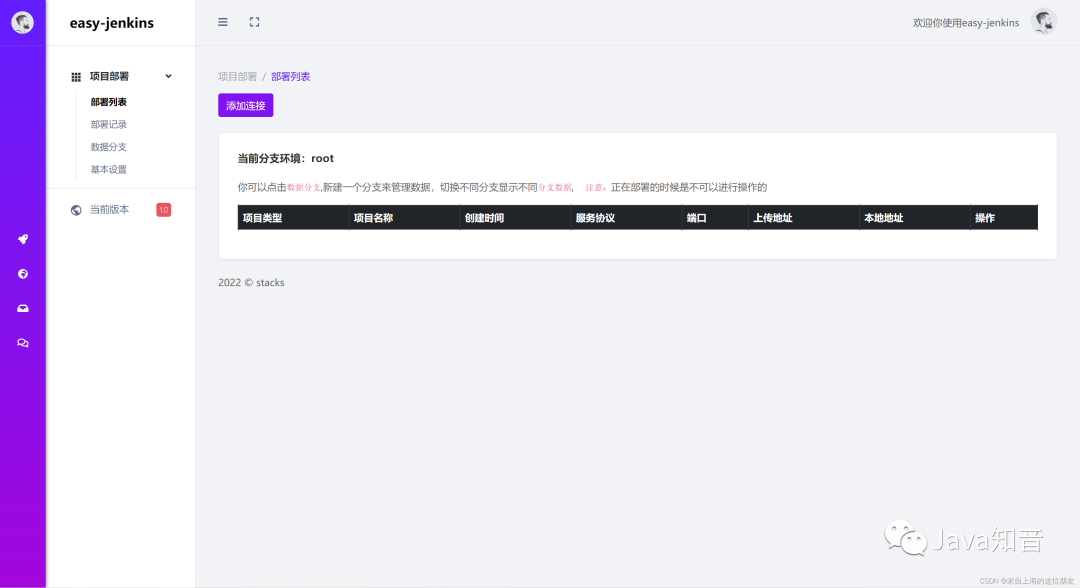
Task: Click the globe icon in purple sidebar
Action: pyautogui.click(x=23, y=274)
